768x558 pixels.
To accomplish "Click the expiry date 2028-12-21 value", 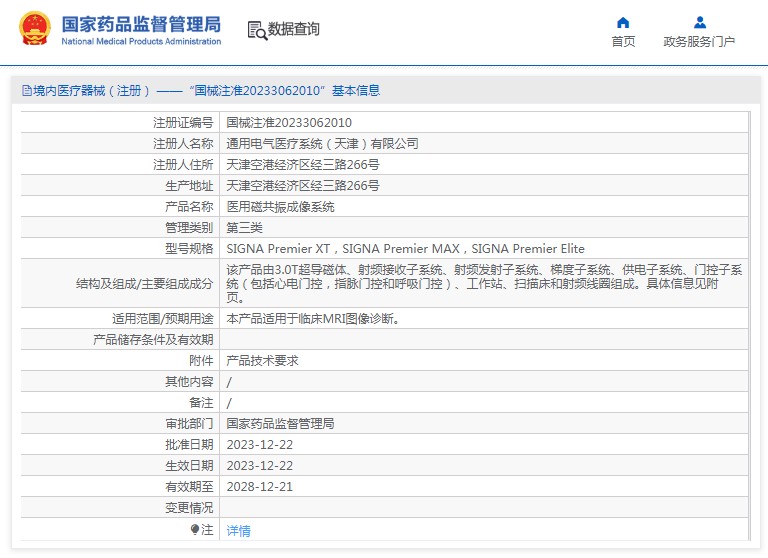I will (260, 487).
